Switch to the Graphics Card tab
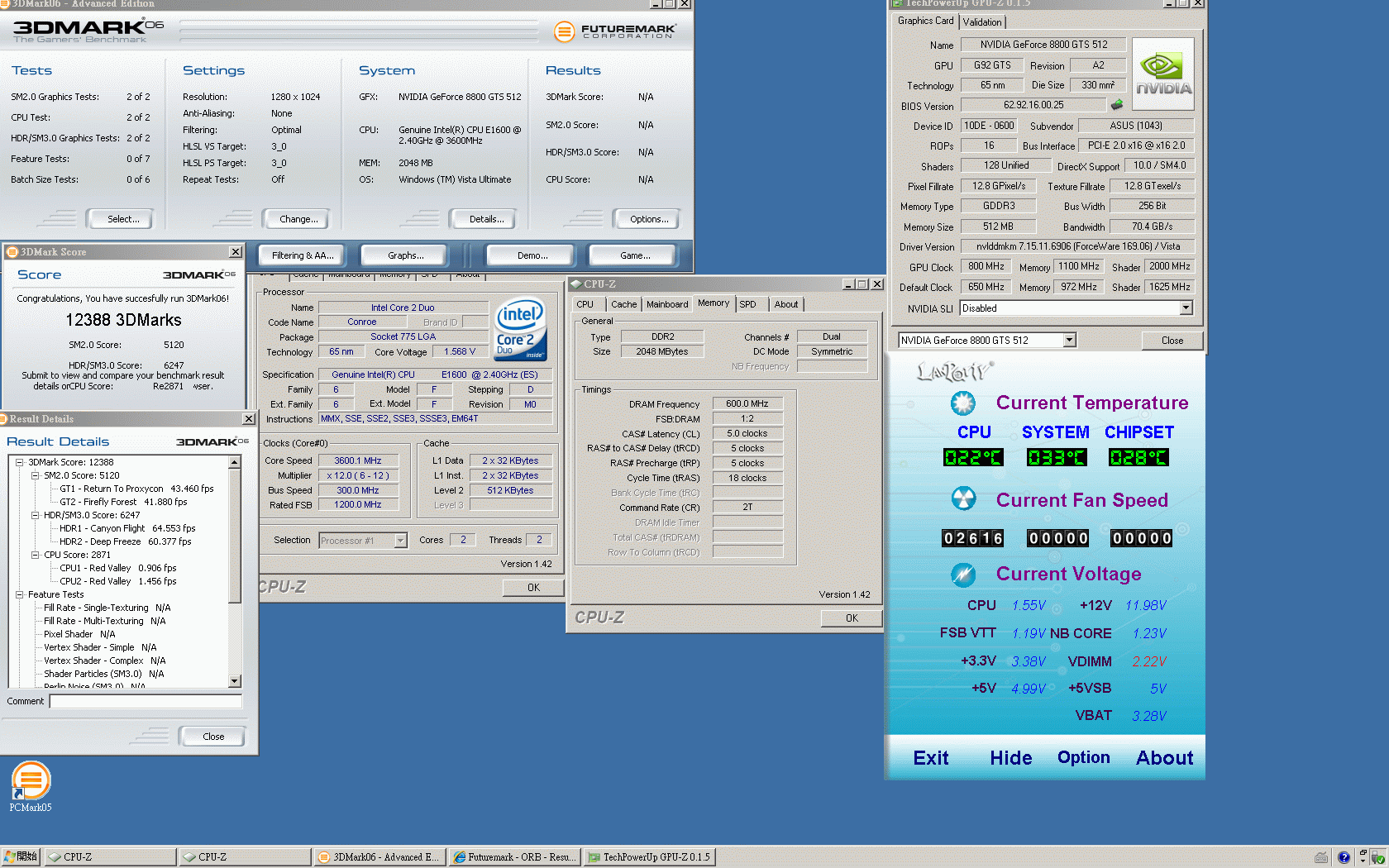 [925, 21]
